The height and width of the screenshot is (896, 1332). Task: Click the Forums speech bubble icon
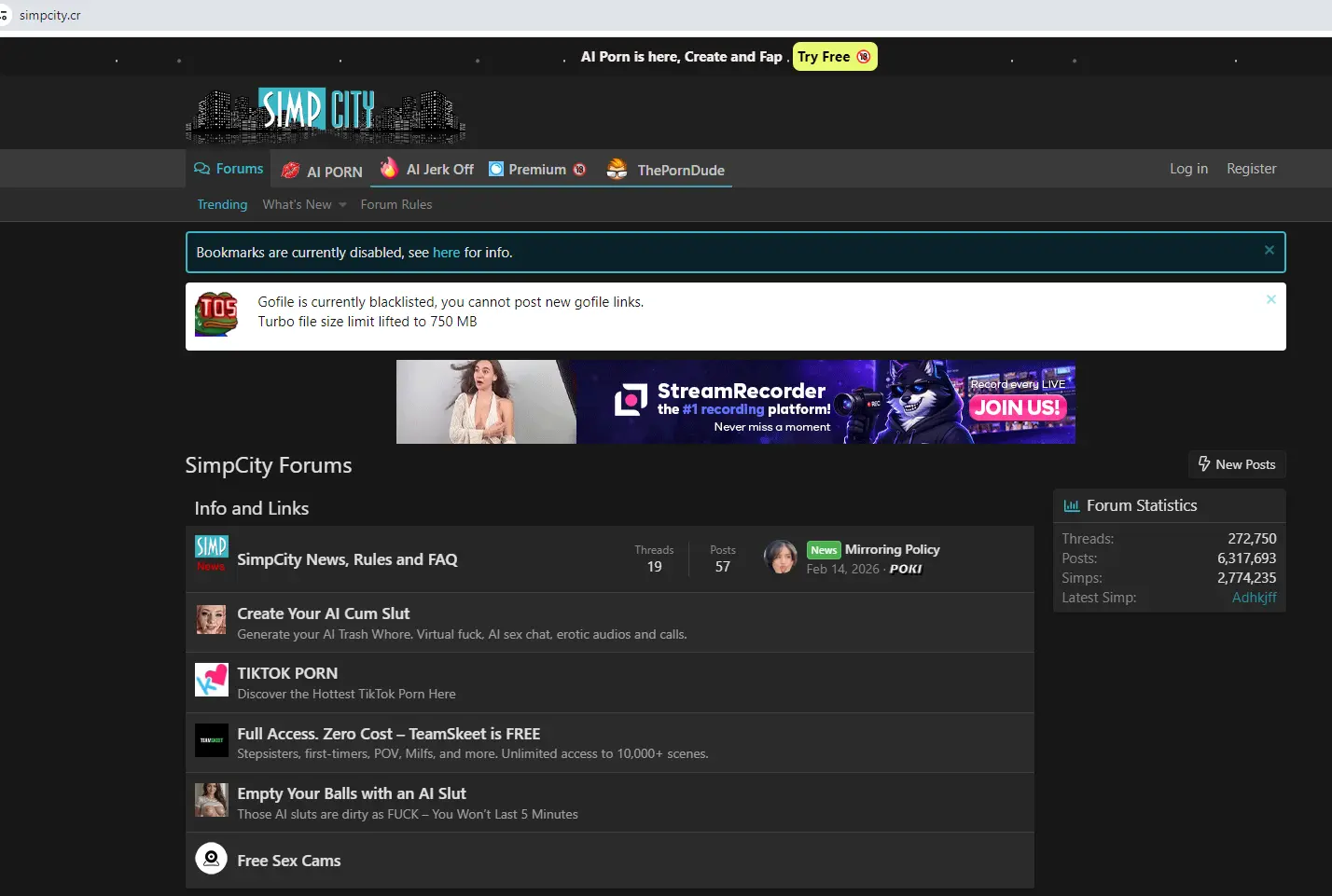click(x=201, y=169)
